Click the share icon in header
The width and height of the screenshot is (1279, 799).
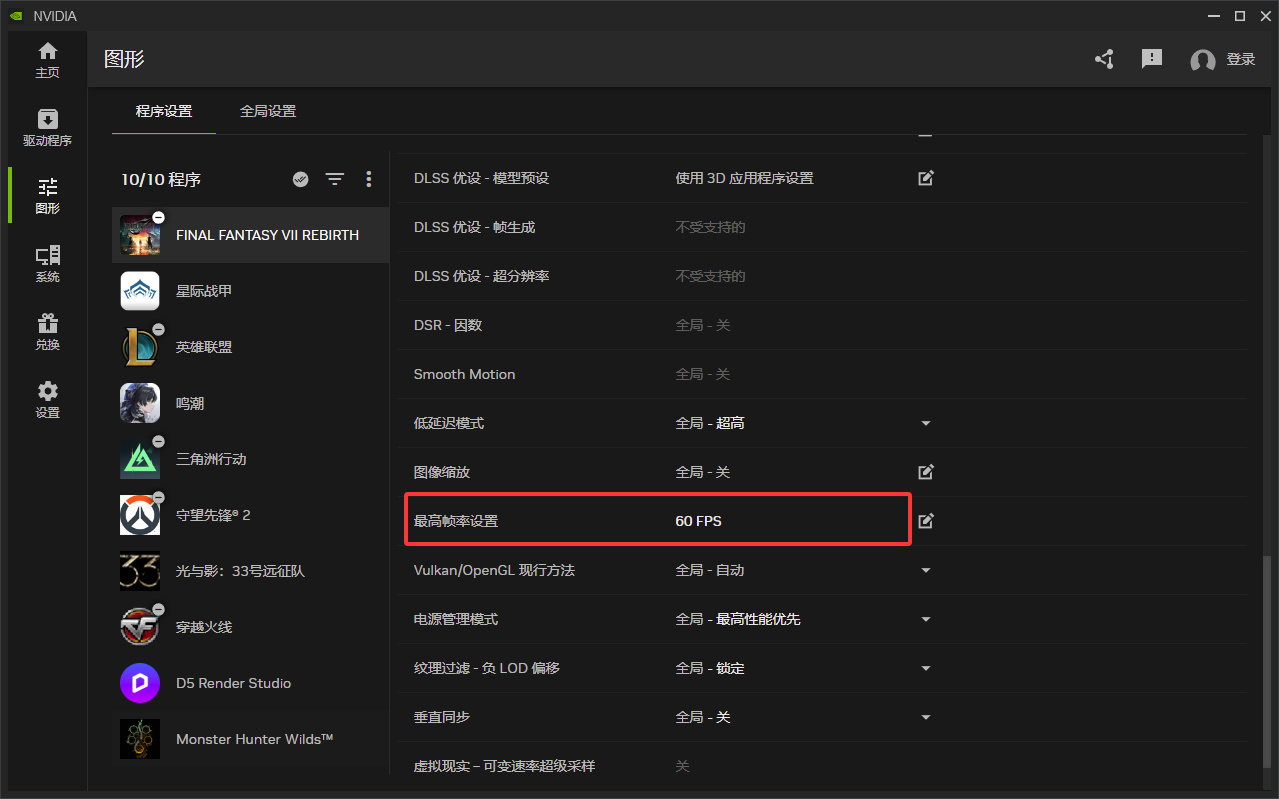(1104, 59)
